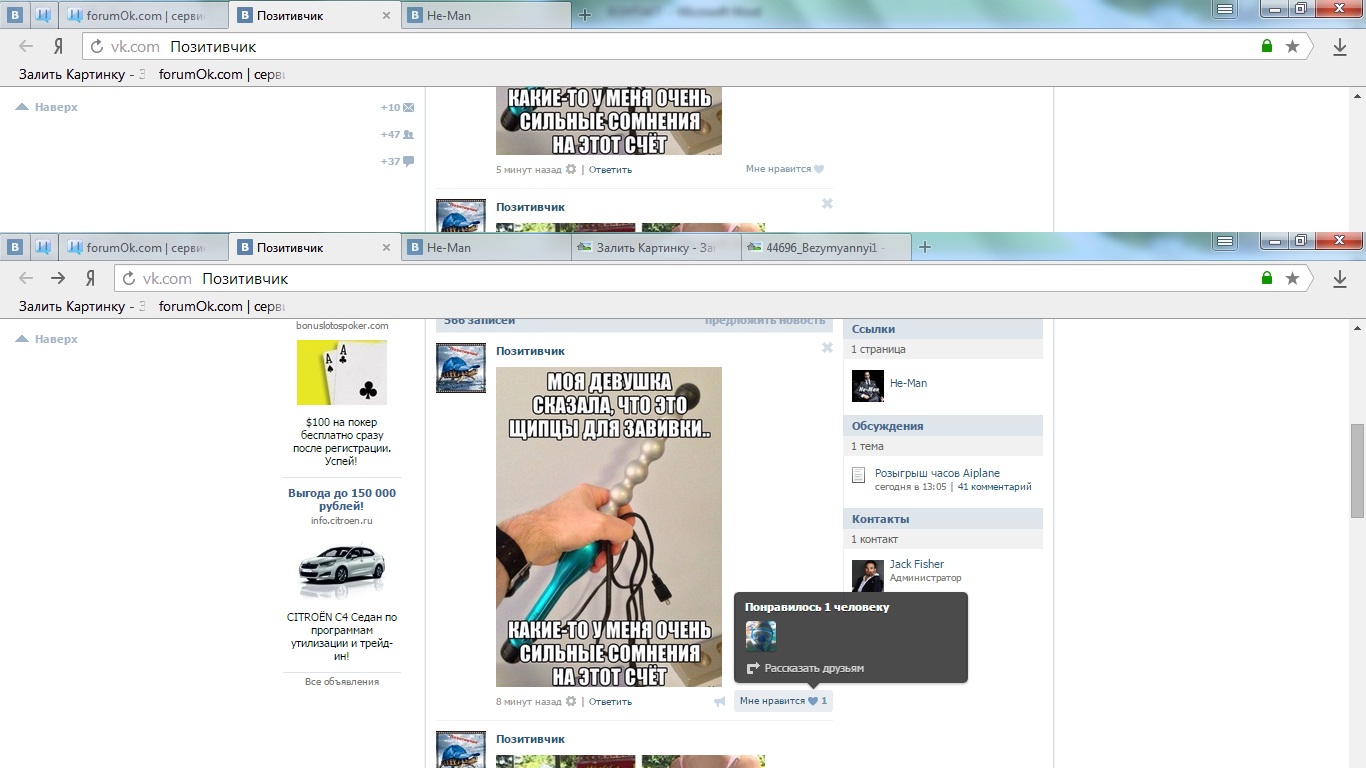Image resolution: width=1366 pixels, height=768 pixels.
Task: Open 'Залить Картинку' bookmark in upper window
Action: pyautogui.click(x=83, y=74)
